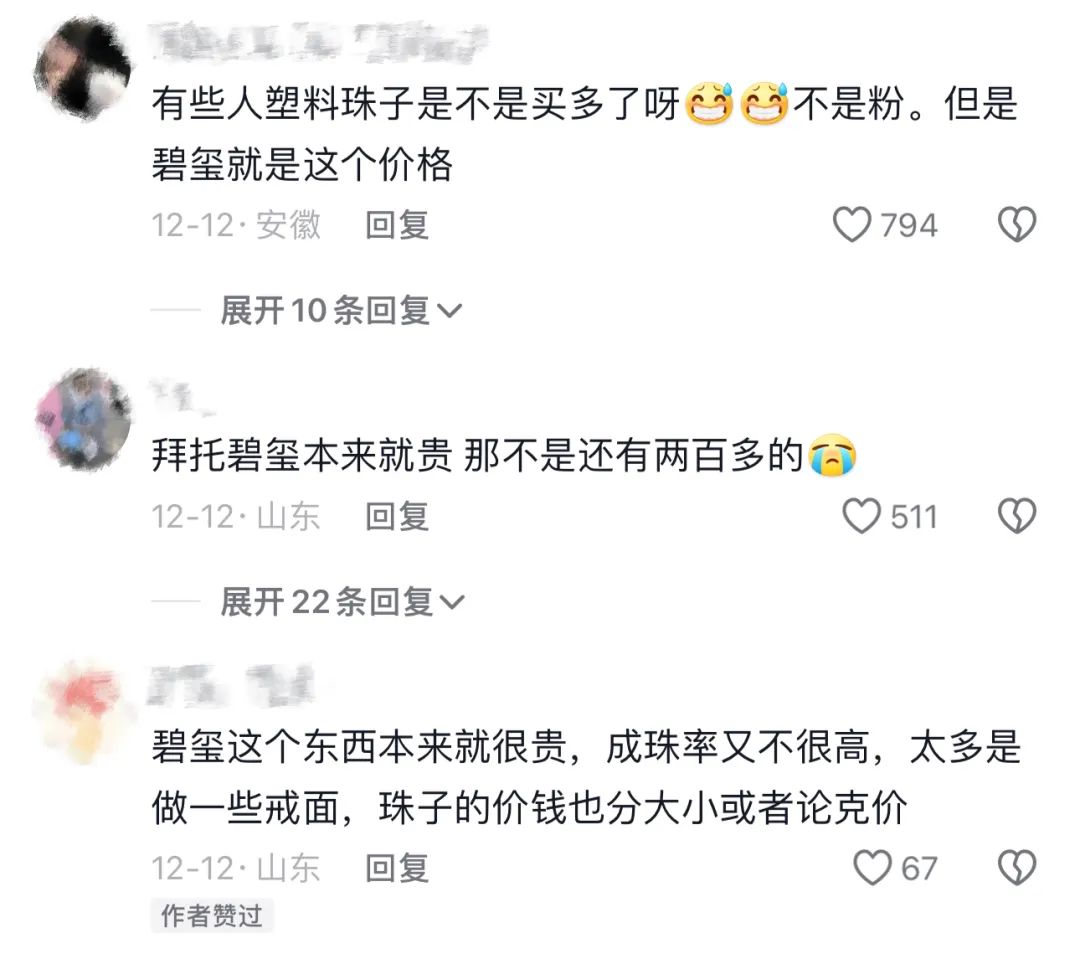Screen dimensions: 1080x964
Task: Open third commenter's blurred username
Action: (x=231, y=685)
